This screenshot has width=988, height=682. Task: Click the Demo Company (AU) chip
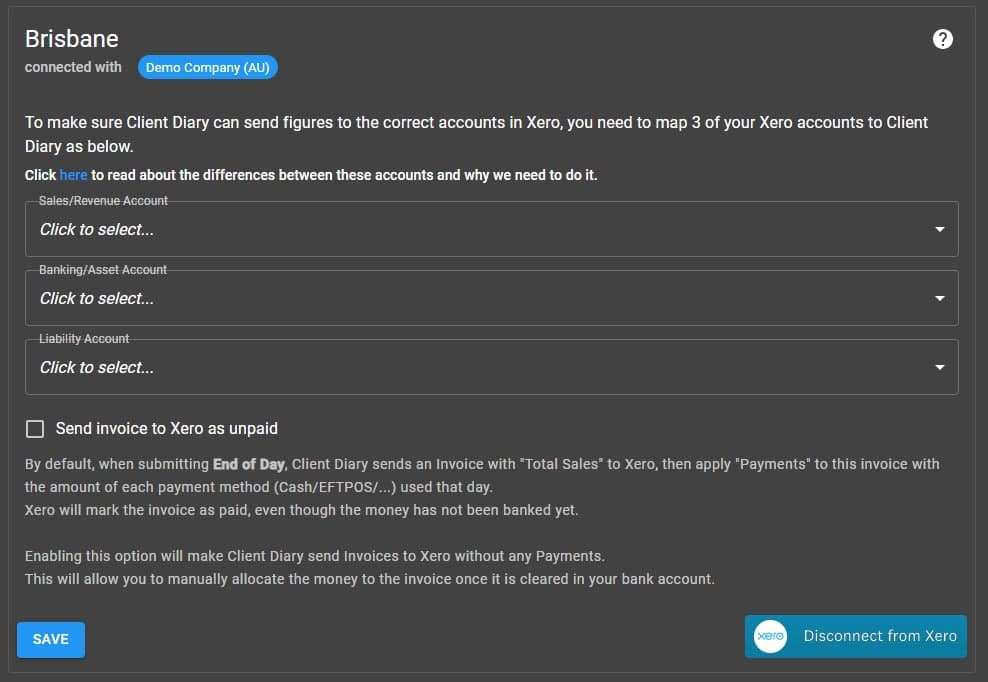pos(207,68)
